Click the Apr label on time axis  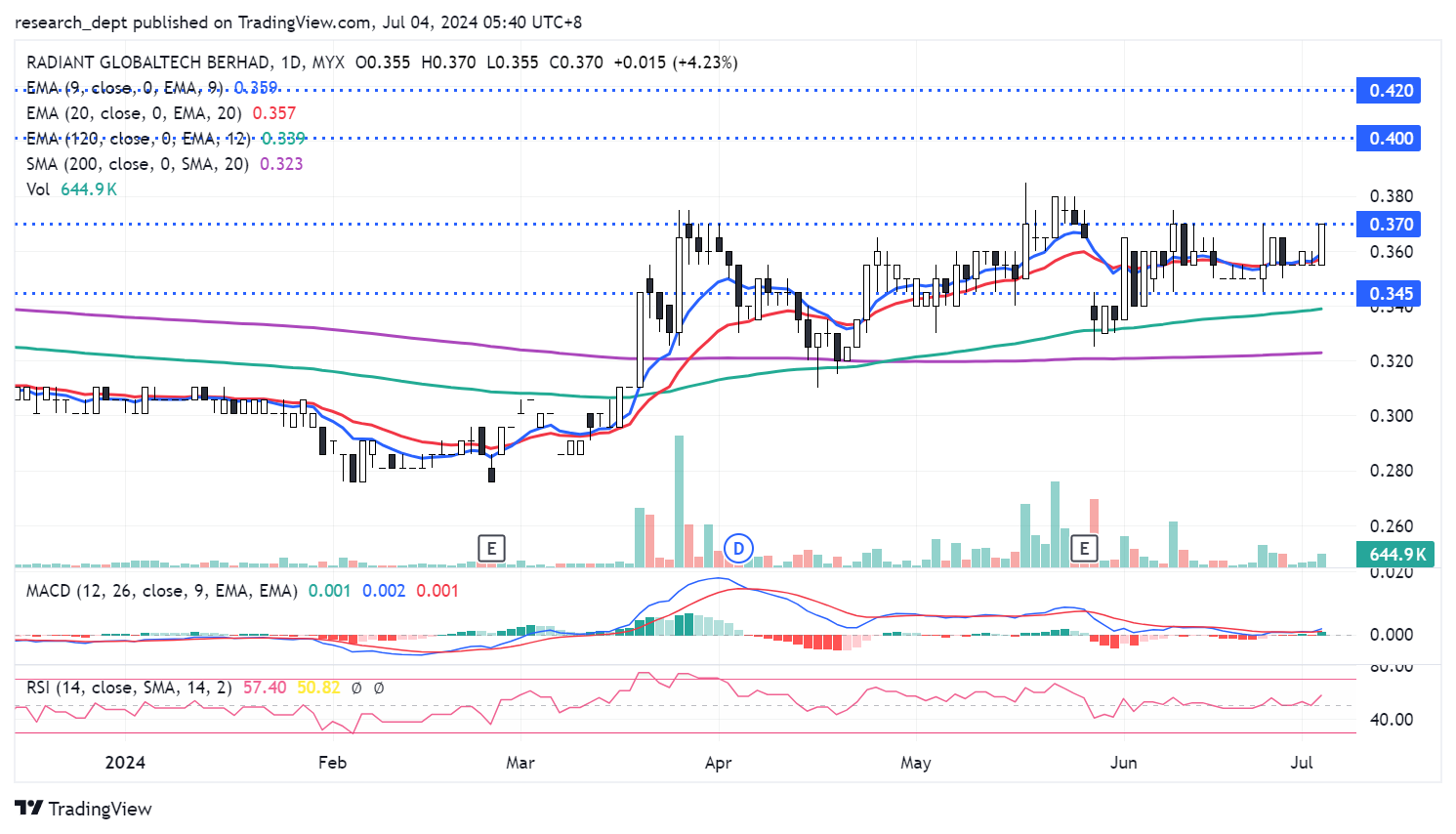point(718,763)
